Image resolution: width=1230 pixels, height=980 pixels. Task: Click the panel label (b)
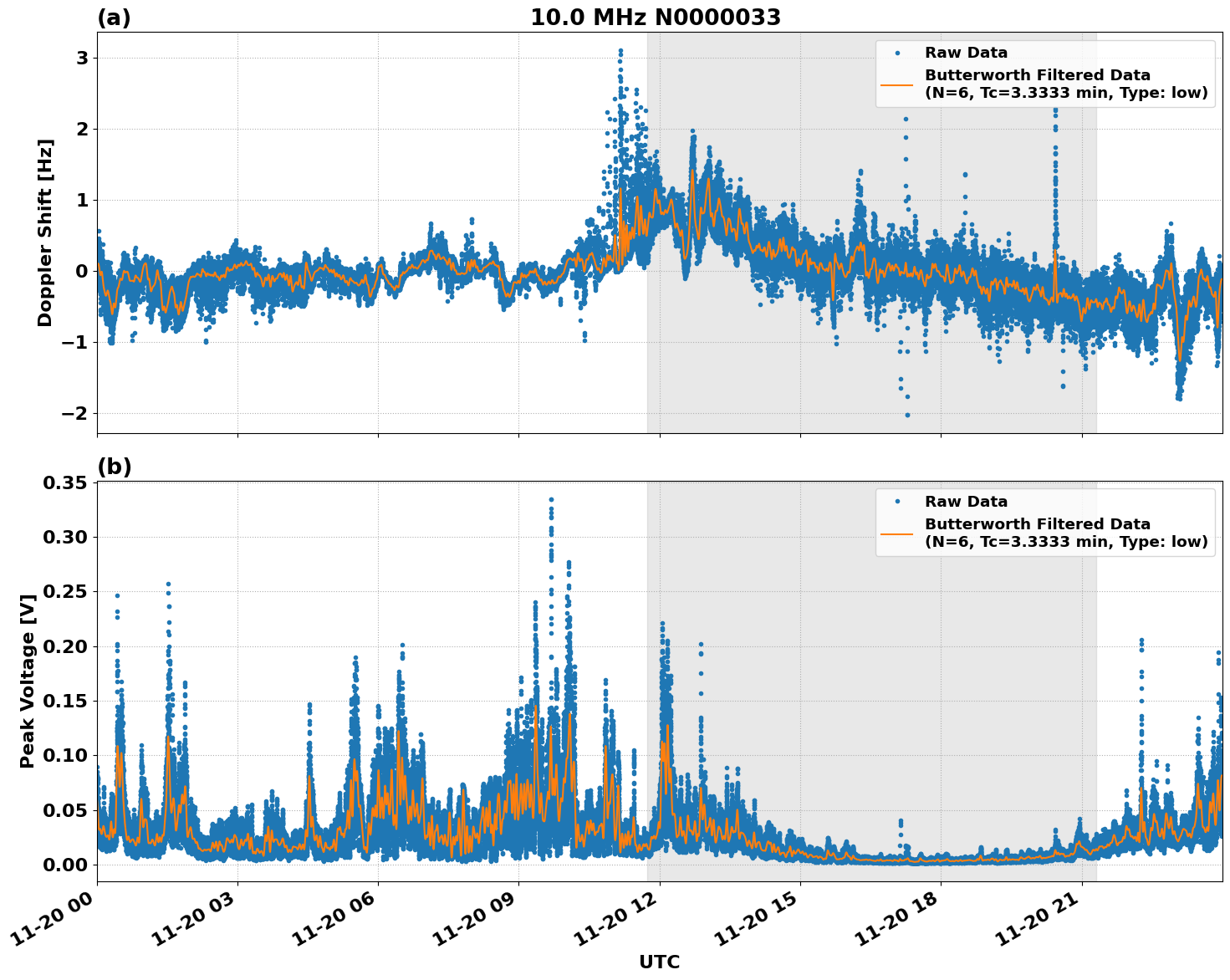[x=116, y=465]
